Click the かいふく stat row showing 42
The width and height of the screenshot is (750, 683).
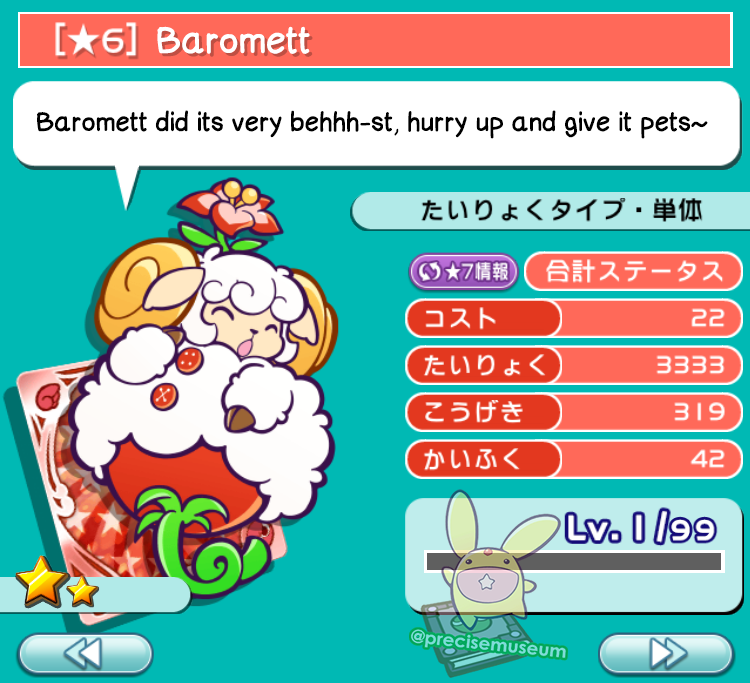(x=574, y=459)
